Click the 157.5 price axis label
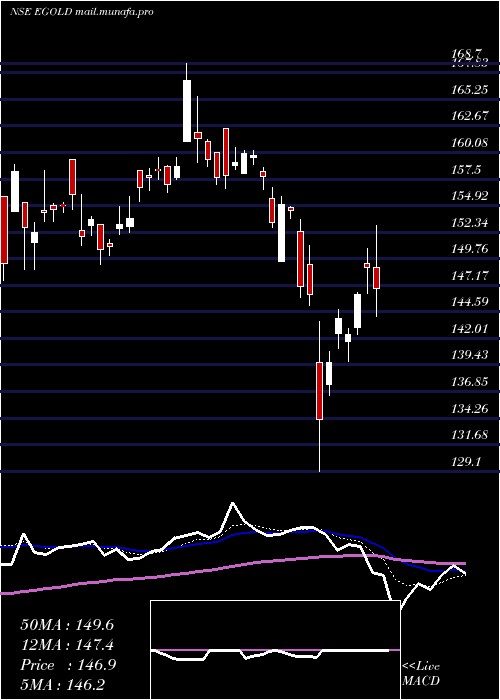The image size is (500, 700). [467, 170]
